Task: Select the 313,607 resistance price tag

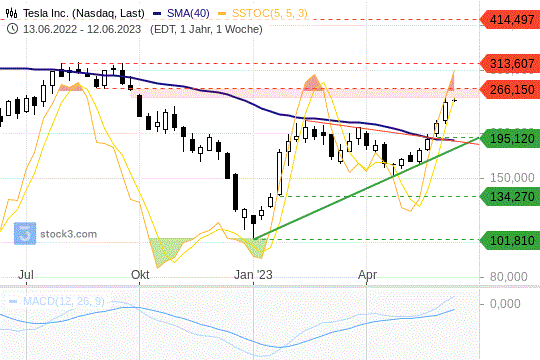Action: pyautogui.click(x=510, y=64)
